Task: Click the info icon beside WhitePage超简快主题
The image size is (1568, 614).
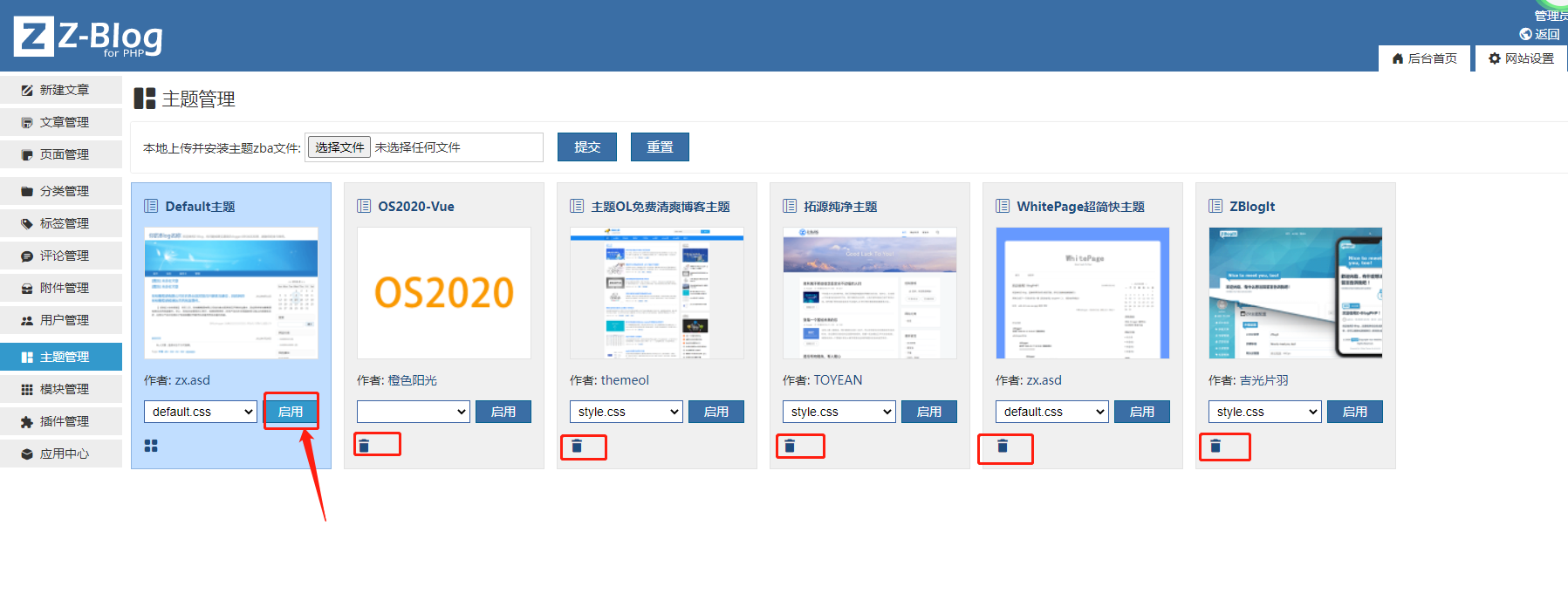Action: click(x=1003, y=206)
